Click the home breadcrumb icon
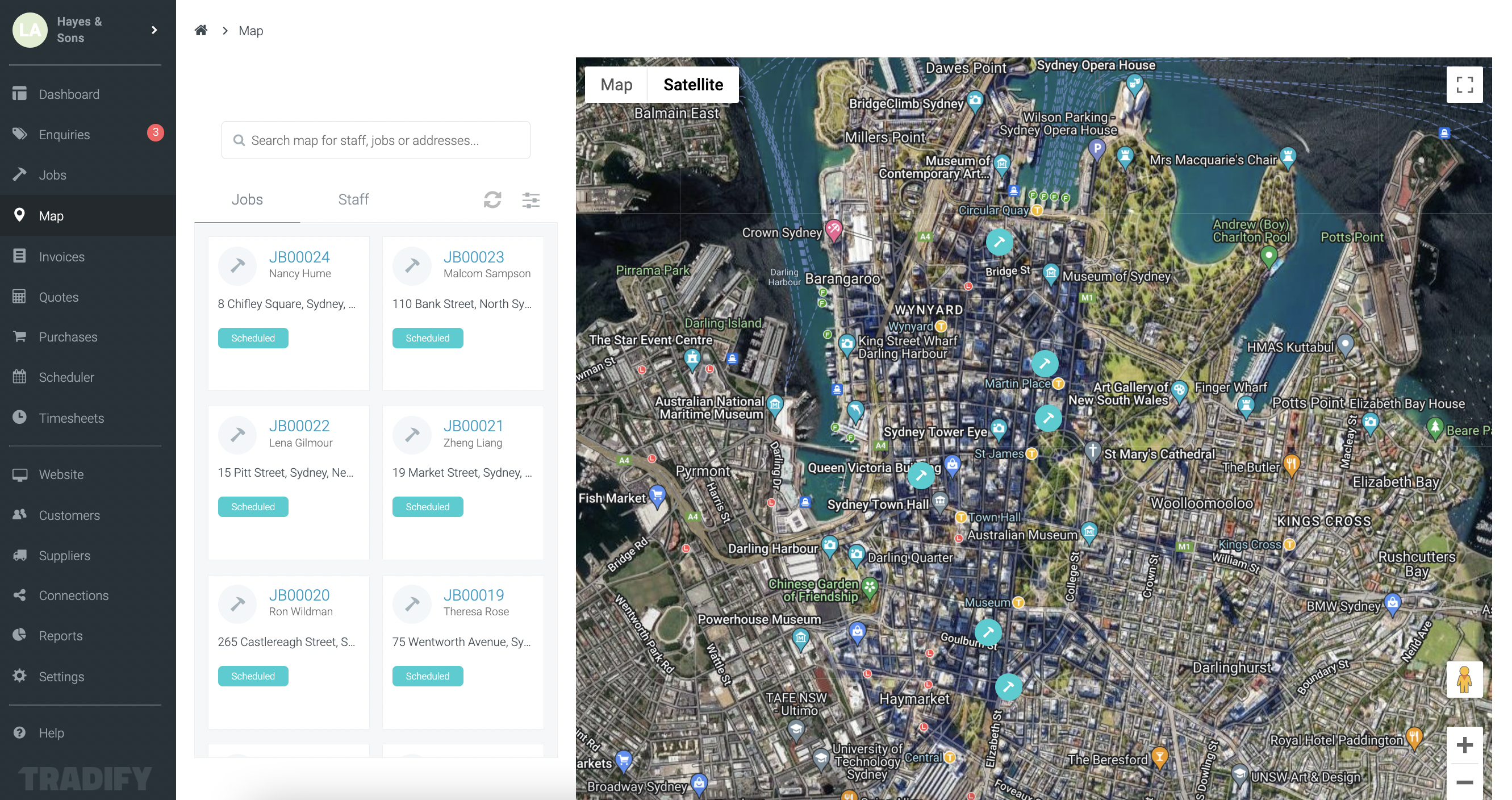Screen dimensions: 1512x800 pyautogui.click(x=201, y=30)
